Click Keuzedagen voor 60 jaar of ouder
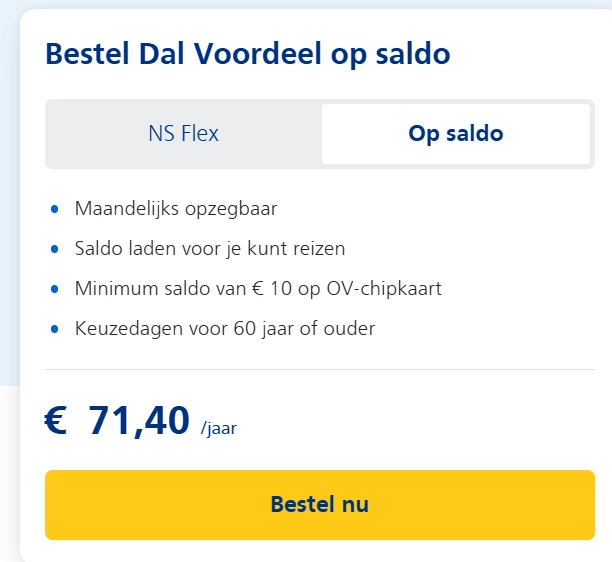The width and height of the screenshot is (612, 562). click(225, 328)
